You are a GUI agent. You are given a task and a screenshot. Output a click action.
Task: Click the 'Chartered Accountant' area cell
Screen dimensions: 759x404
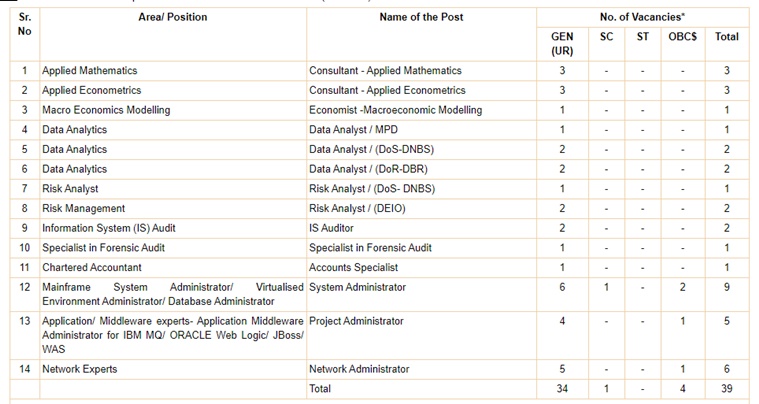pos(92,268)
